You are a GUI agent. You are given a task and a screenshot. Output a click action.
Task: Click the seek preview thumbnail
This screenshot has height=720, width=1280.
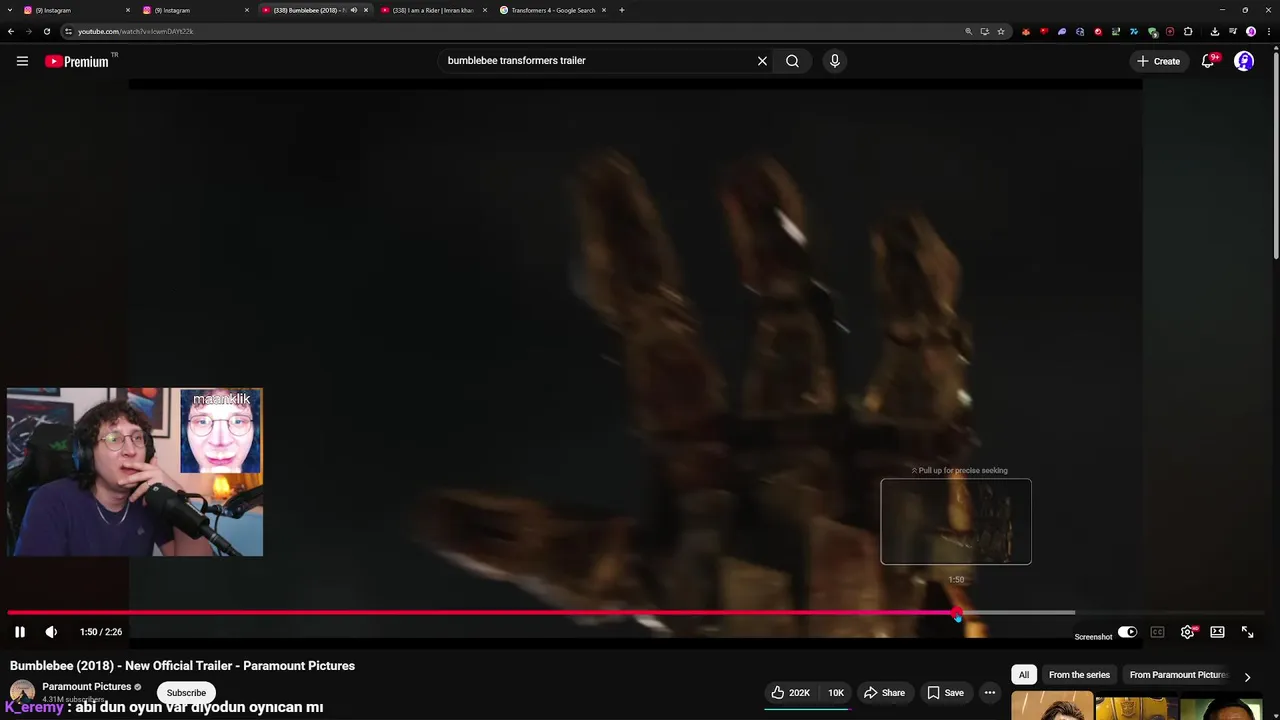coord(956,522)
